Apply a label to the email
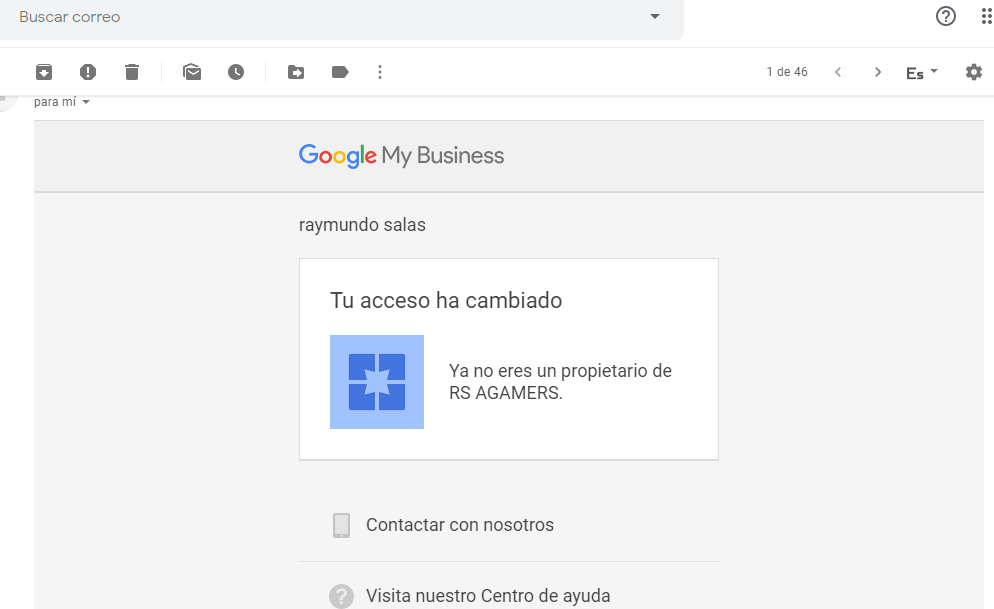 click(x=338, y=71)
